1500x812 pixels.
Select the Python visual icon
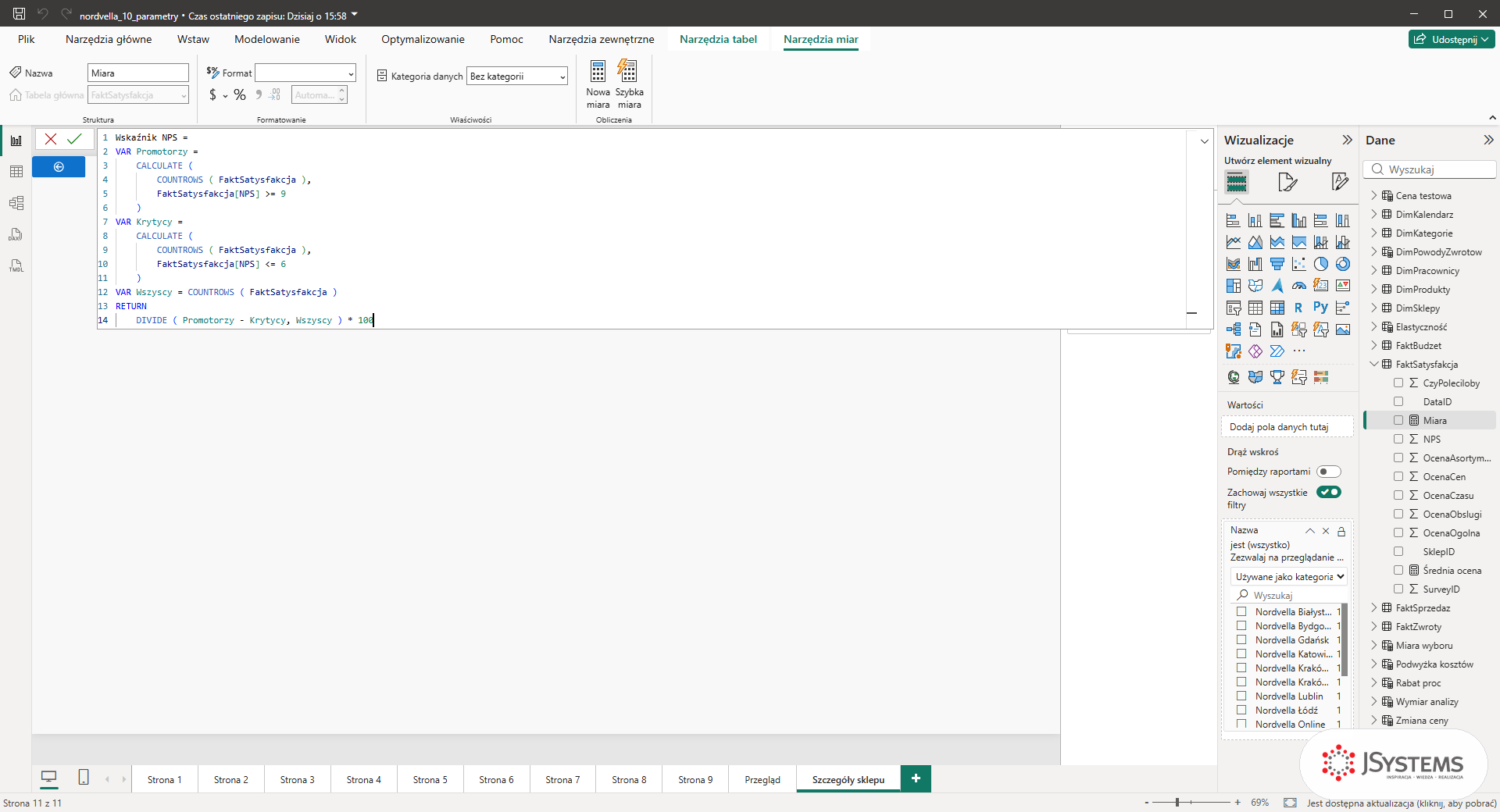click(1321, 308)
